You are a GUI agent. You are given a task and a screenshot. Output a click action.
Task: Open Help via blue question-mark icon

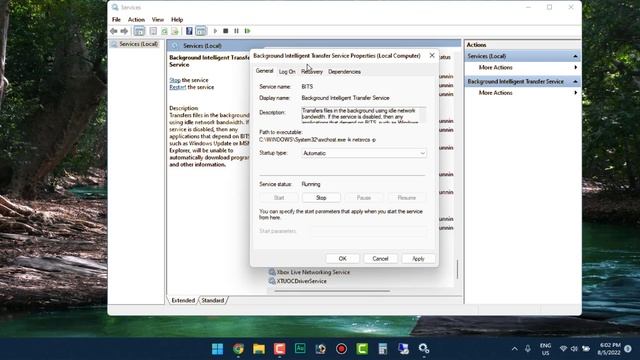coord(189,31)
